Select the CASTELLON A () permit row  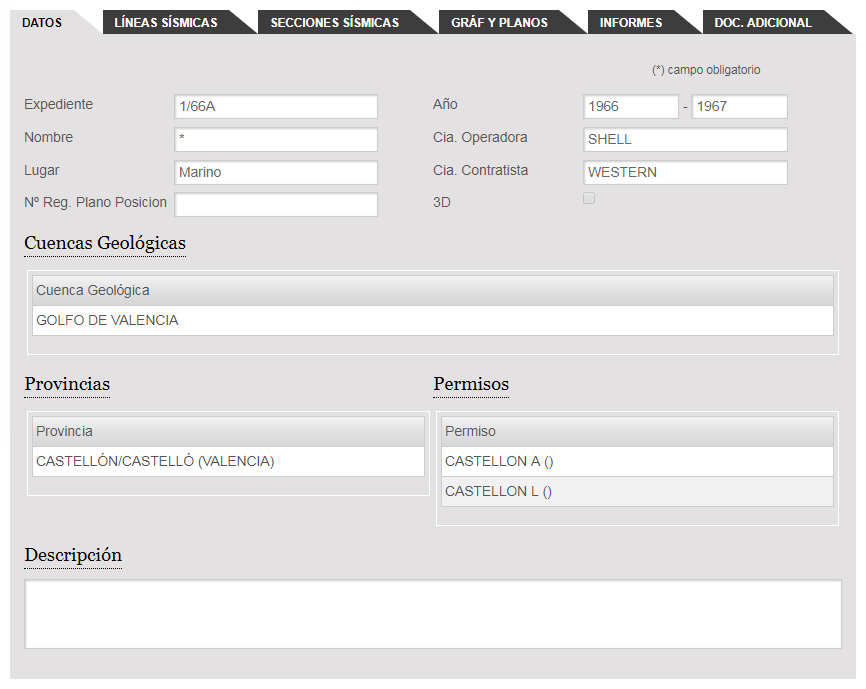click(x=637, y=461)
